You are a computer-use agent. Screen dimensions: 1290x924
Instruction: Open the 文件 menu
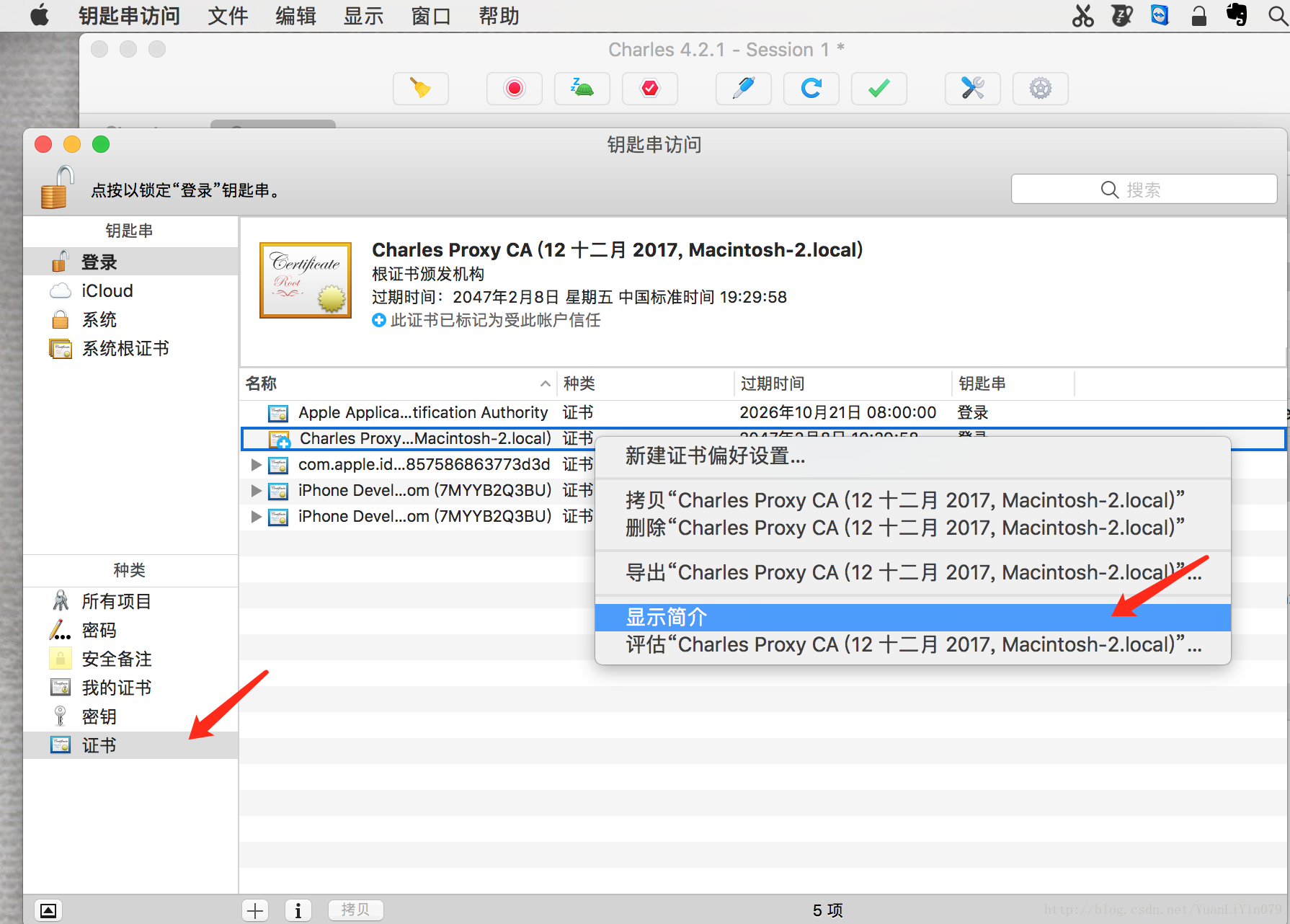[228, 16]
